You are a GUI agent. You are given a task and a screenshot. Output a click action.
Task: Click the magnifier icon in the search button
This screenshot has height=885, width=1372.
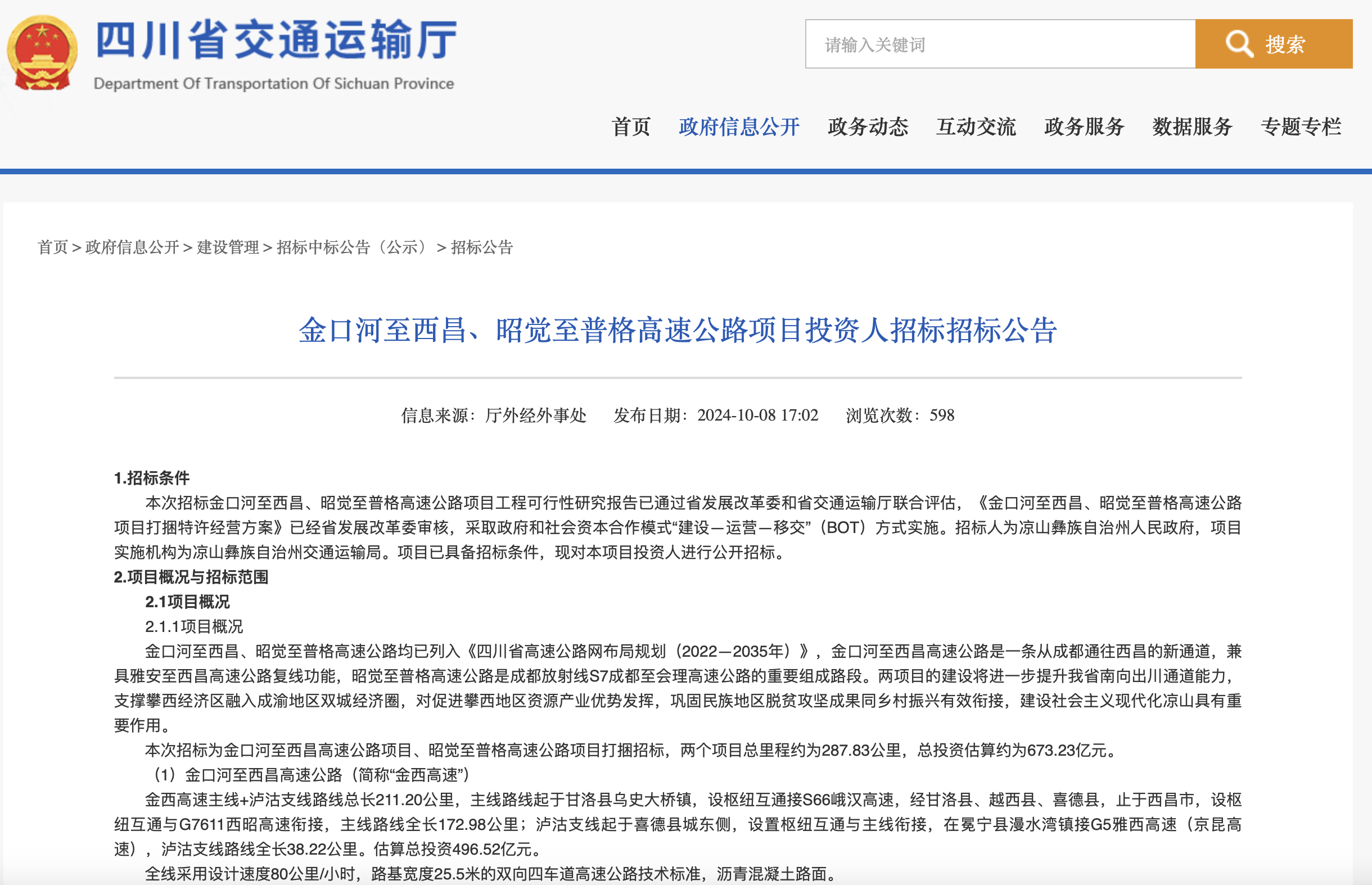[1239, 44]
